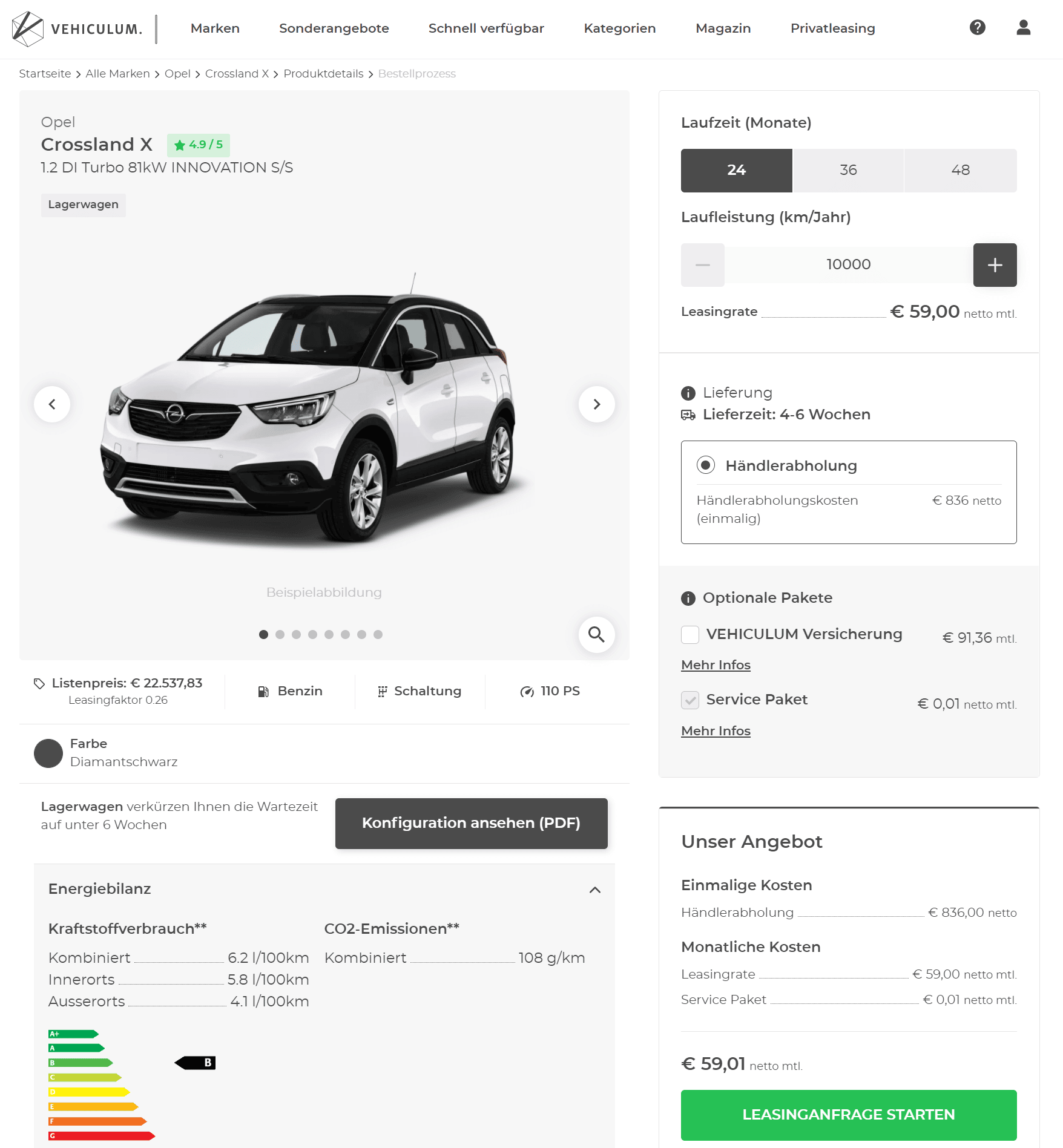This screenshot has width=1063, height=1148.
Task: Click Konfiguration ansehen (PDF) button
Action: coord(471,824)
